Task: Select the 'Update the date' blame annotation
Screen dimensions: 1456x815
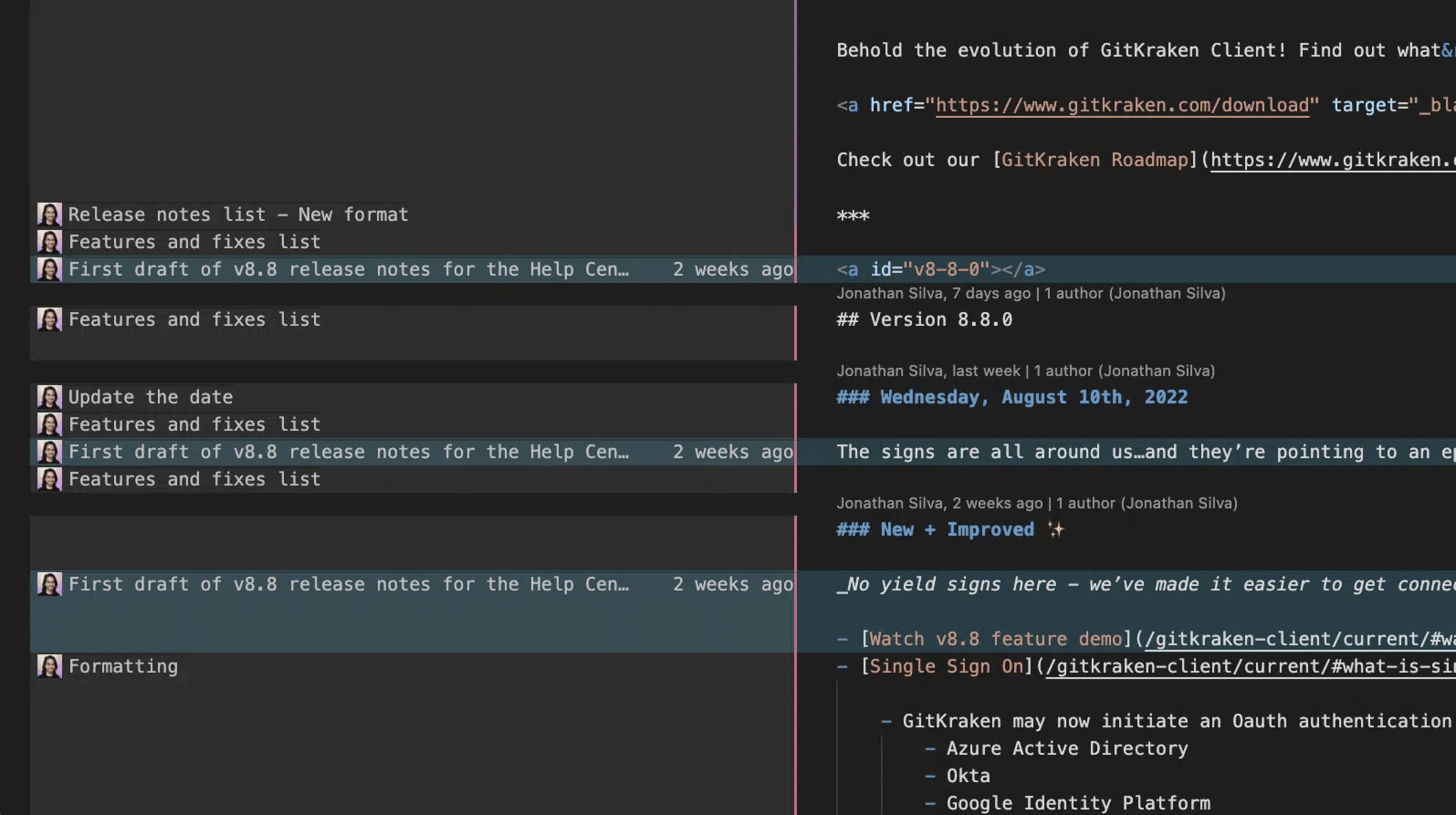Action: click(x=150, y=397)
